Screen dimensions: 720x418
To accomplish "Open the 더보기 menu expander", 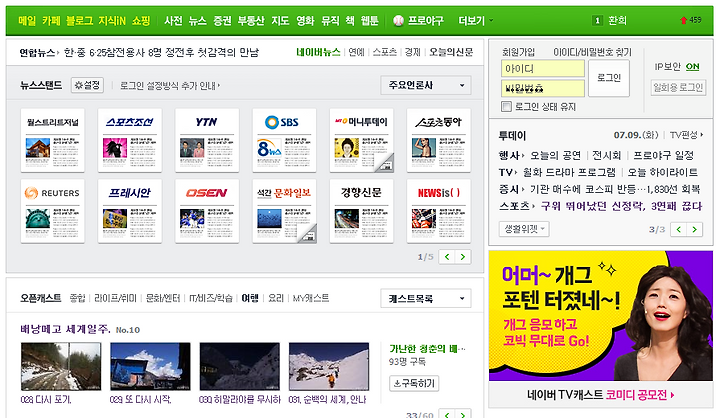I will pos(476,21).
